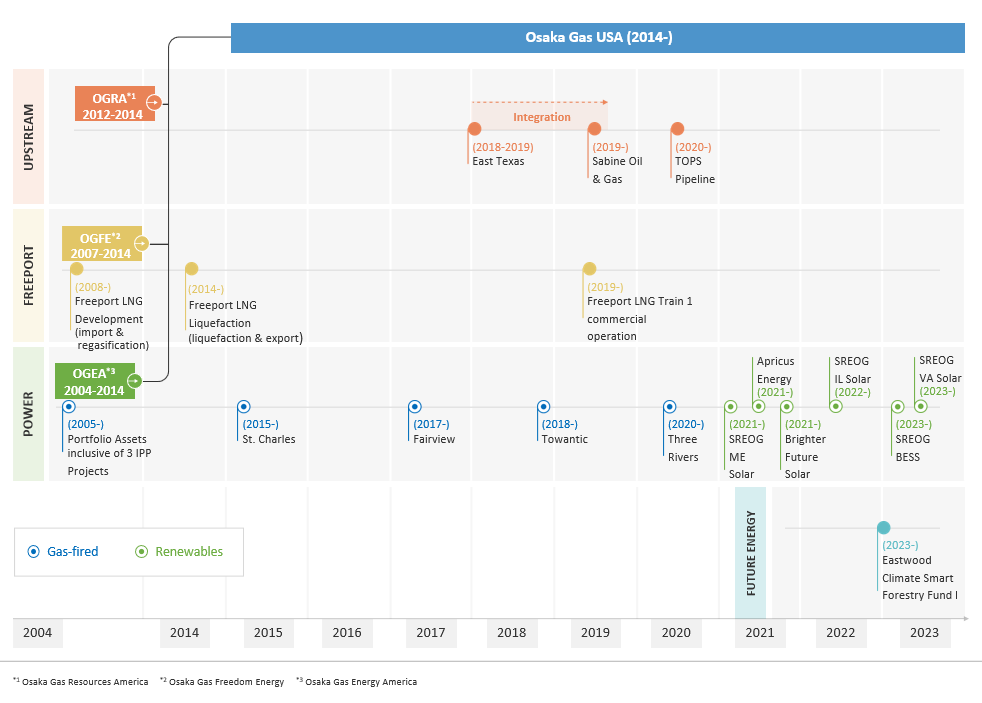Select the SREOG BESS renewable marker
Viewport: 982px width, 703px height.
coord(897,407)
